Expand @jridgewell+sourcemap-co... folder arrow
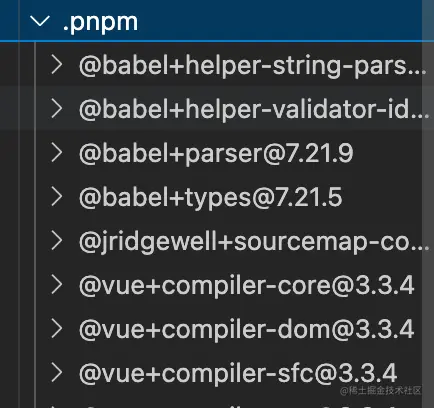This screenshot has width=434, height=408. [x=57, y=241]
